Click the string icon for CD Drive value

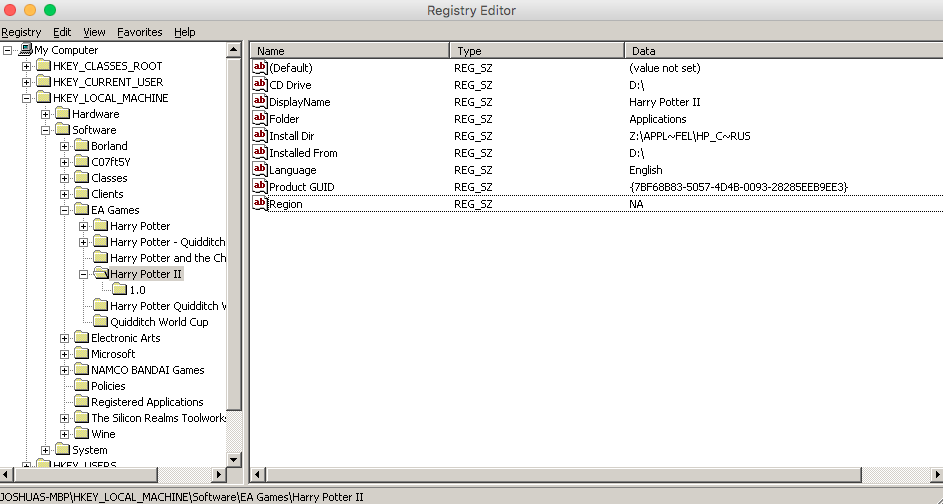260,84
